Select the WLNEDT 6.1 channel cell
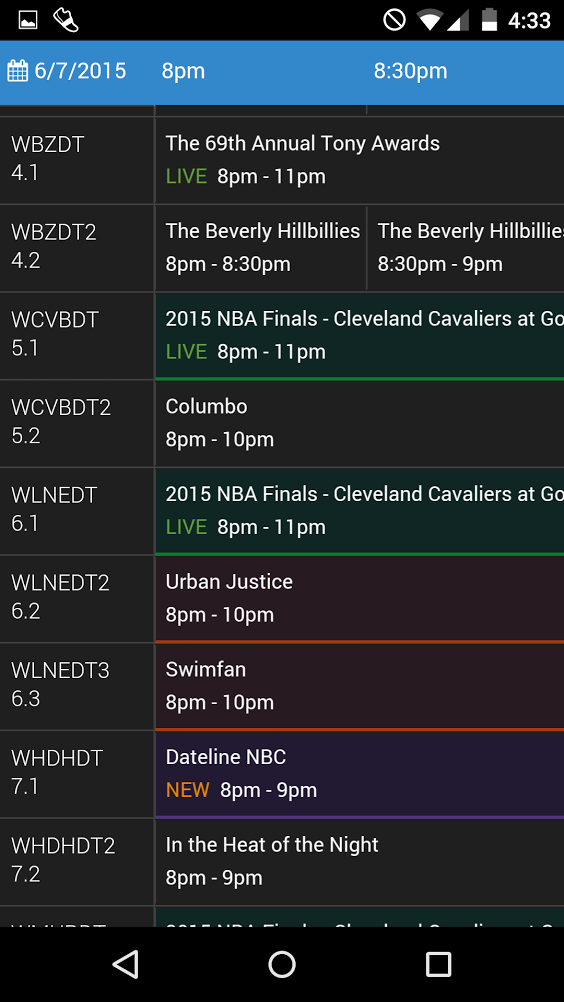This screenshot has width=564, height=1002. click(77, 511)
